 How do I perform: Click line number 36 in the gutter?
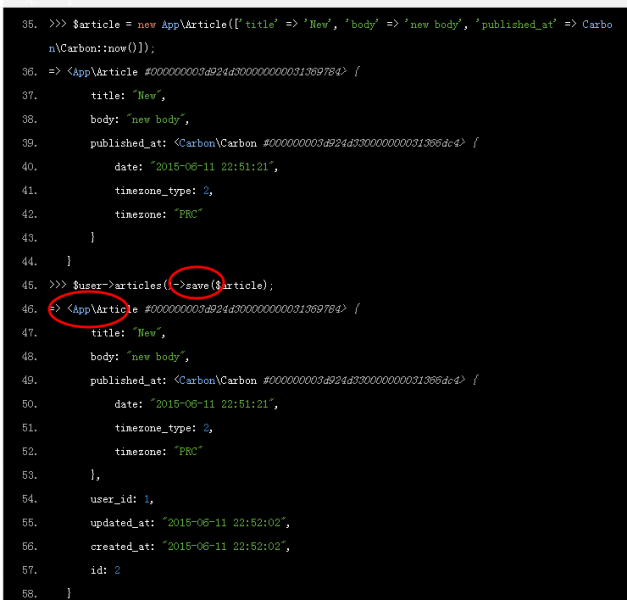click(x=30, y=72)
